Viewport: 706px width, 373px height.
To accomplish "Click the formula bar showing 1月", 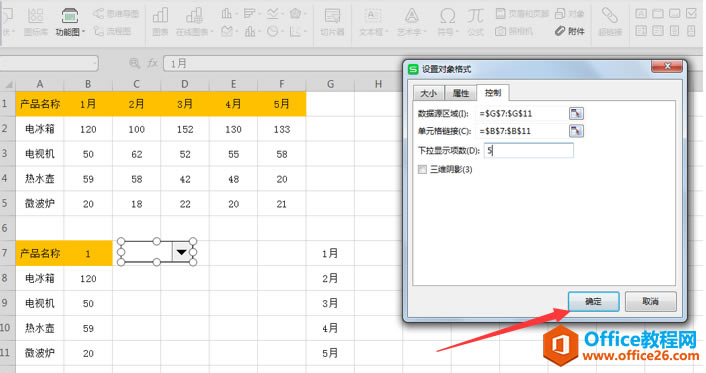I will pos(283,64).
